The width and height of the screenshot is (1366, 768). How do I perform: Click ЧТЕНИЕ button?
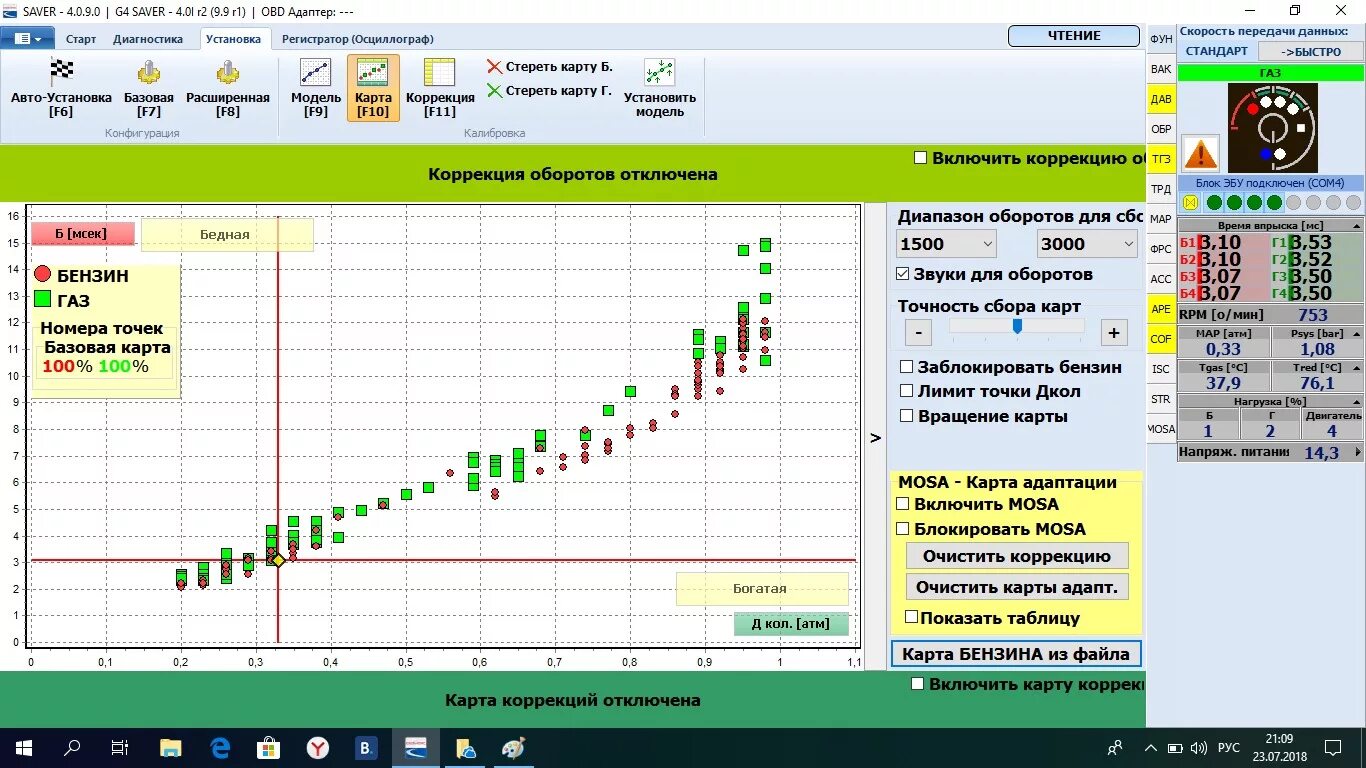pyautogui.click(x=1074, y=35)
